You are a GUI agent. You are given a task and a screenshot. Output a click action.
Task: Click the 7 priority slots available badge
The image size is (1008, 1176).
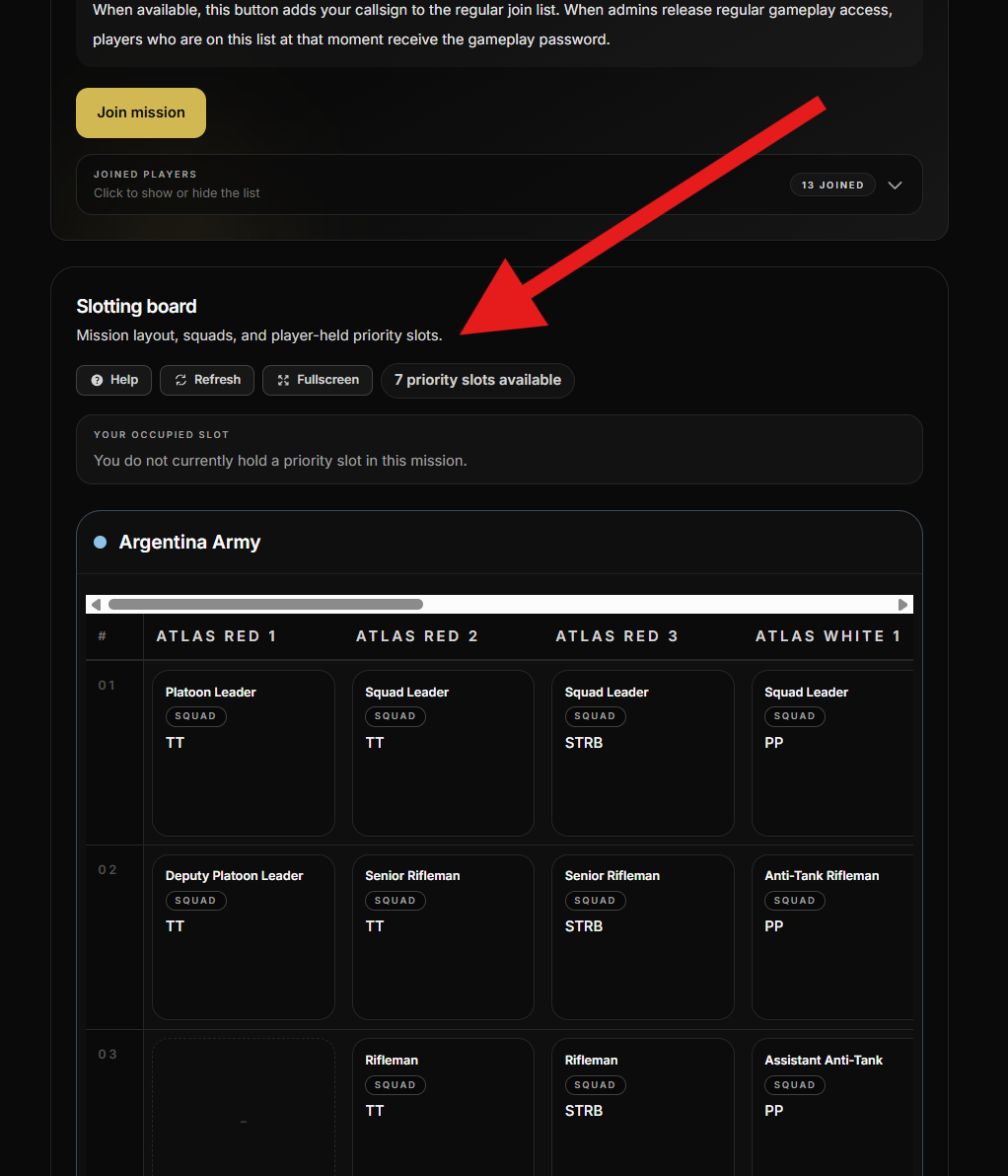click(x=477, y=380)
